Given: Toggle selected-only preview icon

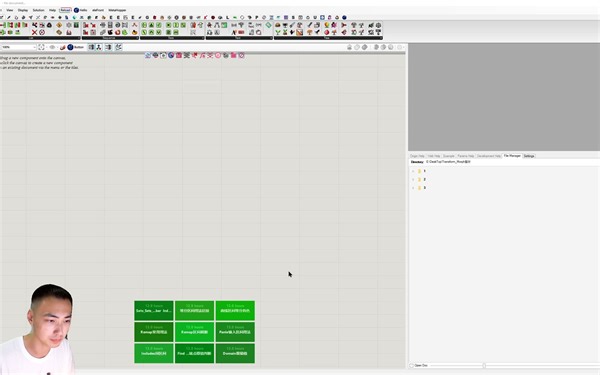Looking at the screenshot, I should [376, 47].
